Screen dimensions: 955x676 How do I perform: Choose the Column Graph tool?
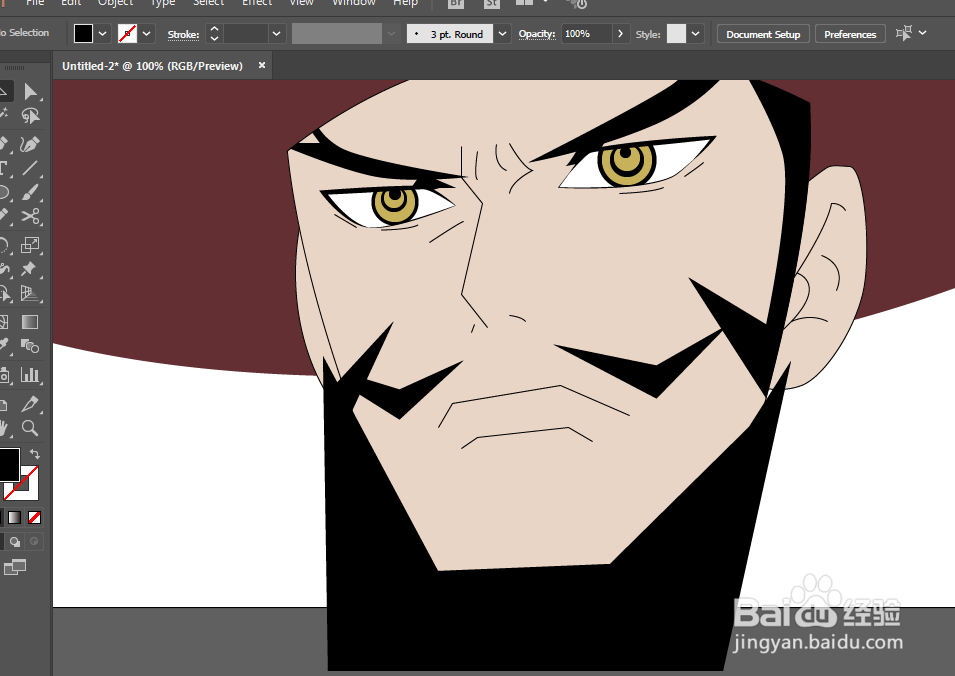[x=29, y=374]
